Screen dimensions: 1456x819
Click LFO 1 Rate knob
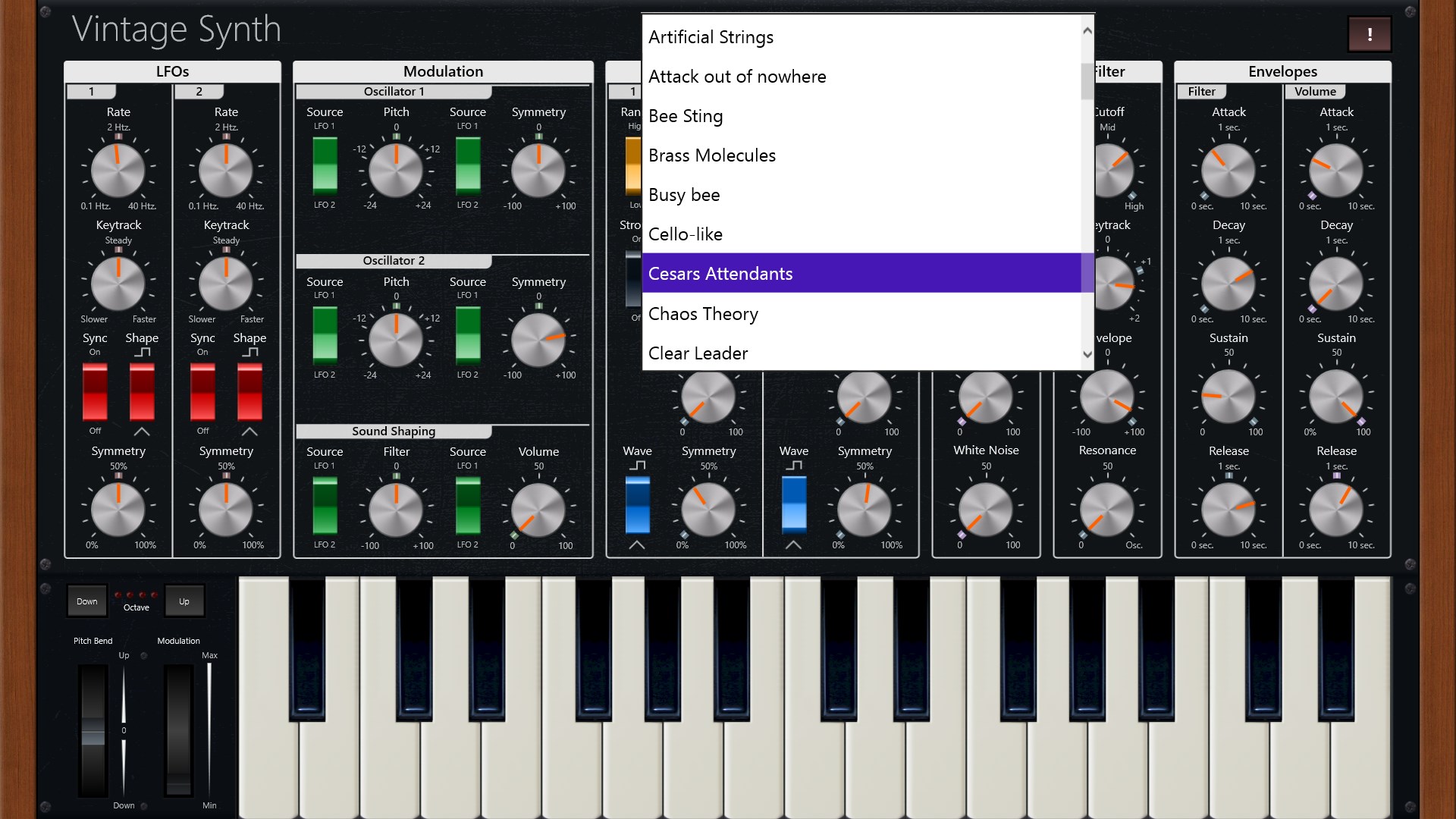click(118, 170)
